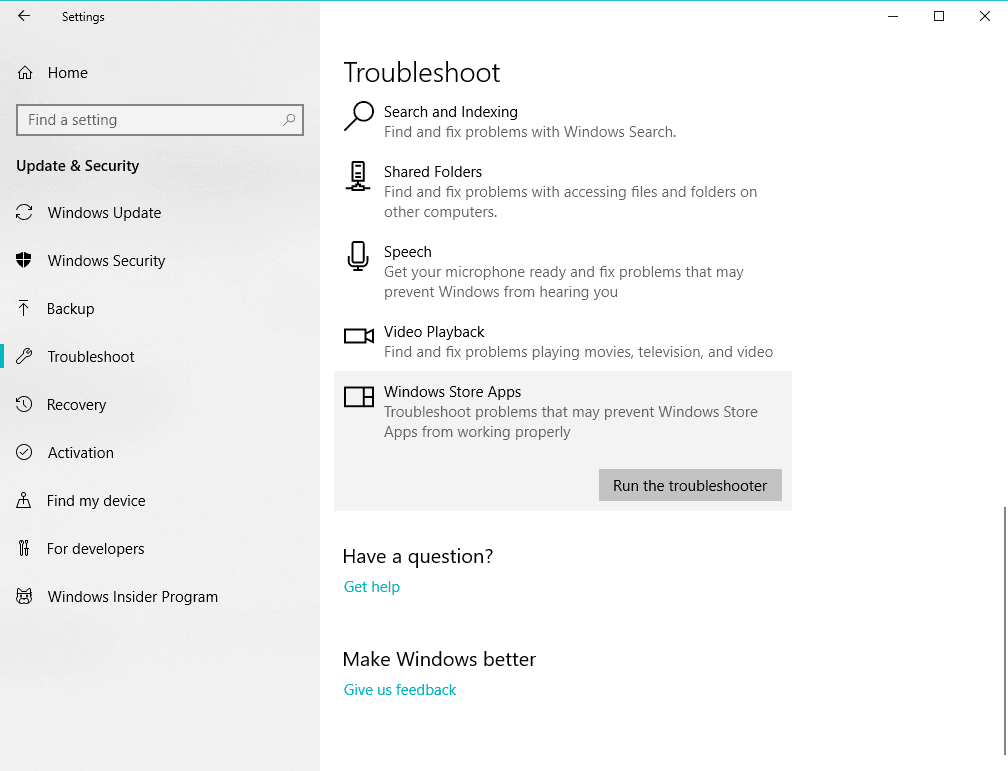The width and height of the screenshot is (1008, 771).
Task: Maximize the Settings window
Action: [939, 16]
